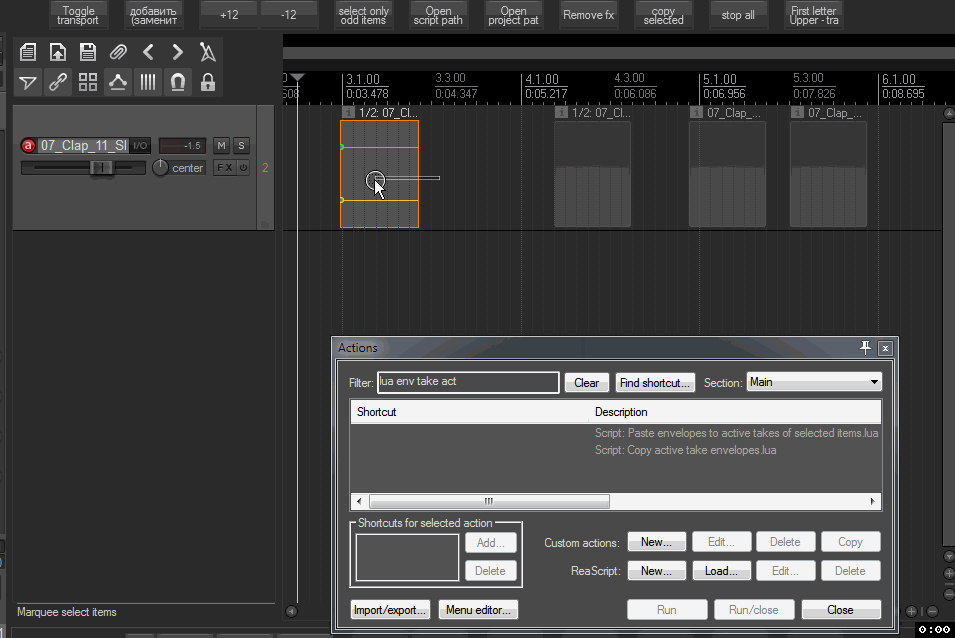Toggle the envelope points icon
This screenshot has height=638, width=955.
[118, 83]
